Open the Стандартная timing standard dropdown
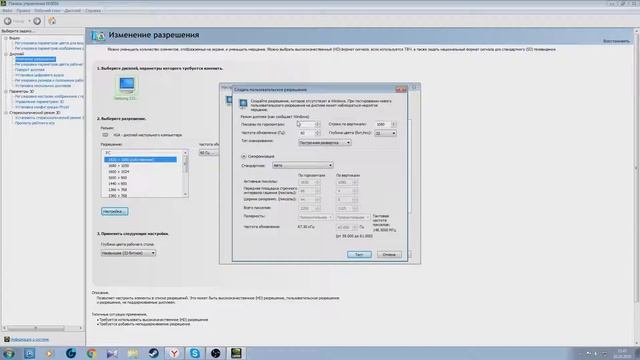Screen dimensions: 640x360 (302, 166)
